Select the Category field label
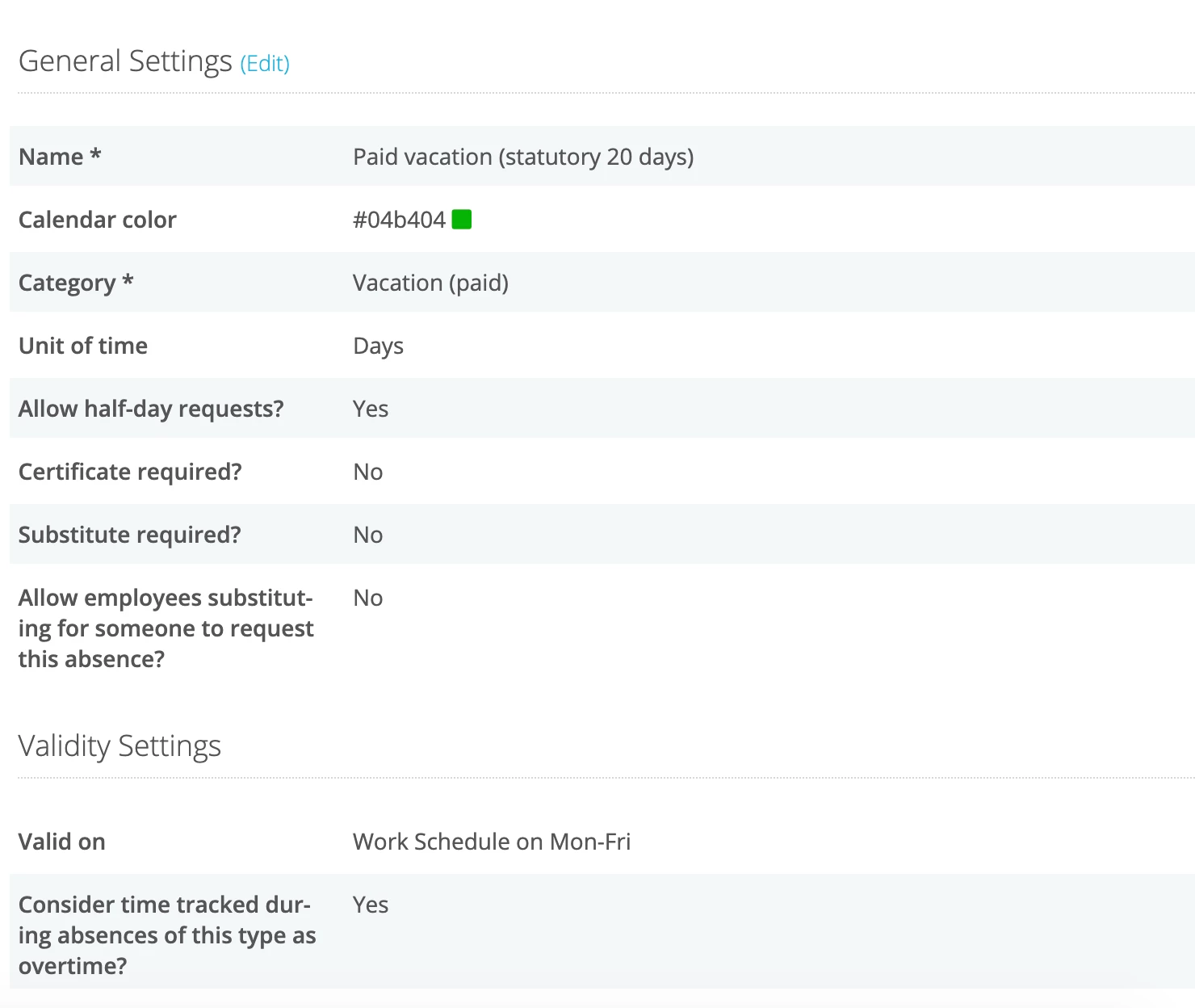 76,283
